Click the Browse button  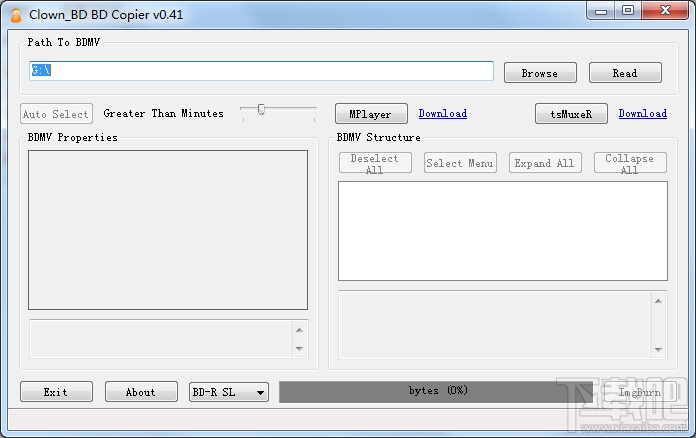pyautogui.click(x=540, y=73)
